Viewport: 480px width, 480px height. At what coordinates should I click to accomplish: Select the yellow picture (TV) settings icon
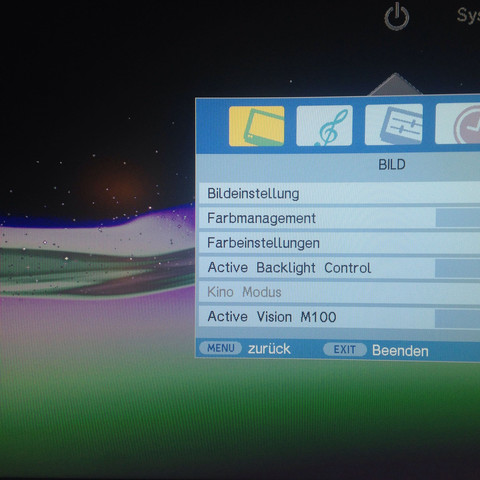tap(256, 126)
